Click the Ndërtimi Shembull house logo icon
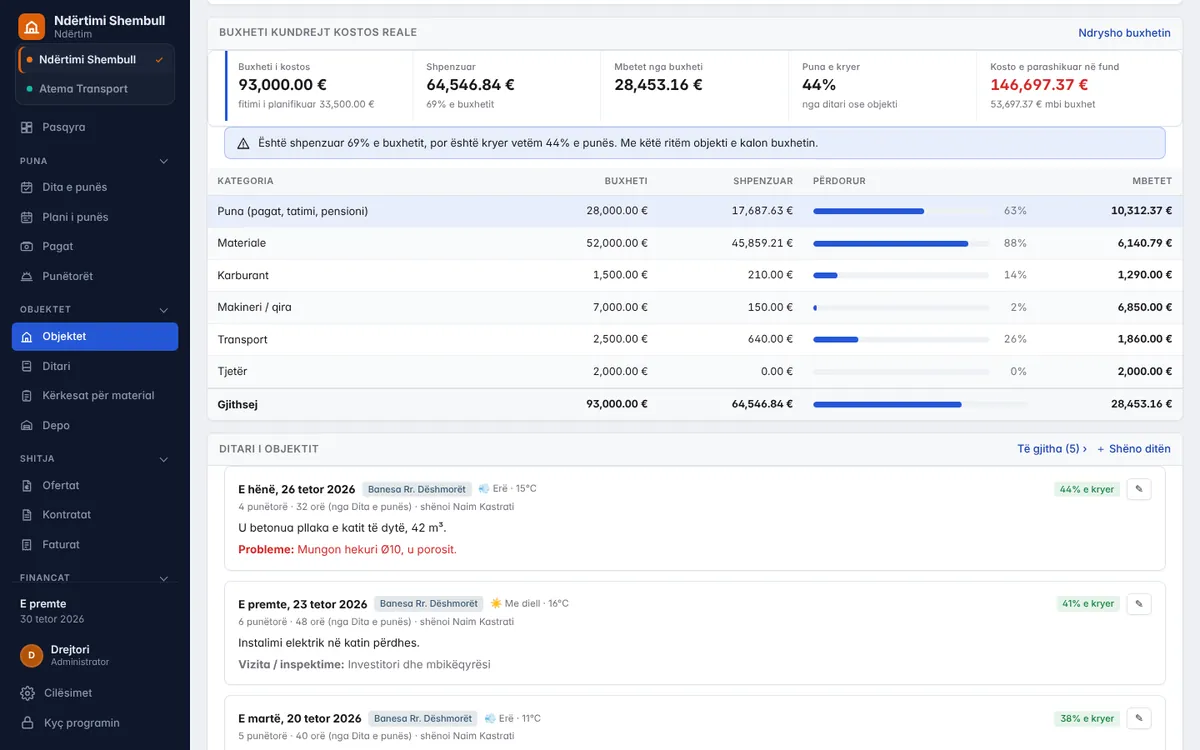 point(31,26)
